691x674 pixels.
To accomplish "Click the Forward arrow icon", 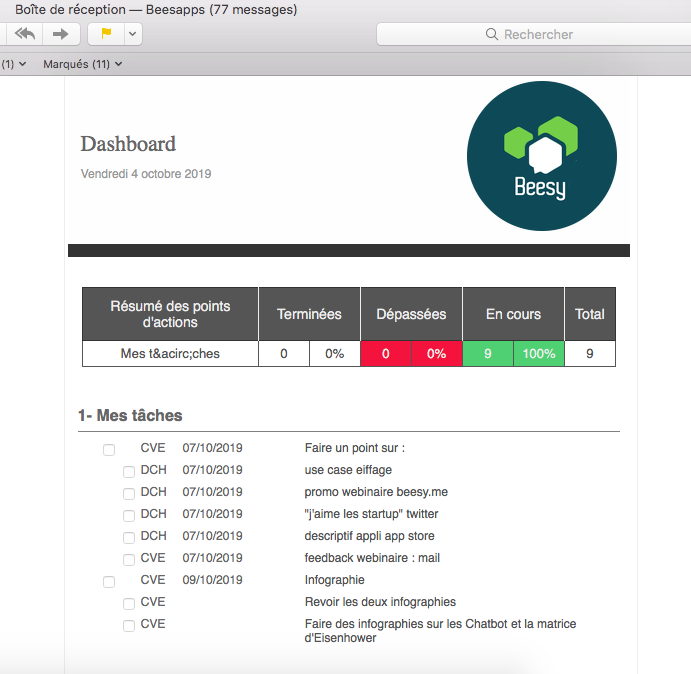I will pos(60,34).
